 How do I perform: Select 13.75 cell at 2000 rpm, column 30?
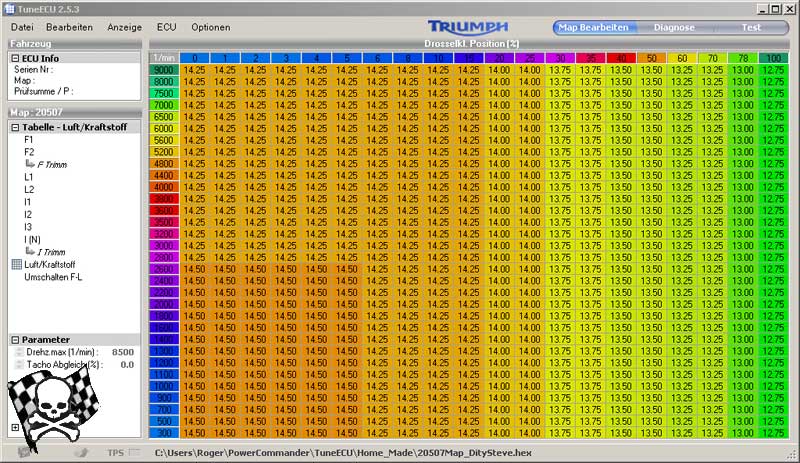(560, 304)
